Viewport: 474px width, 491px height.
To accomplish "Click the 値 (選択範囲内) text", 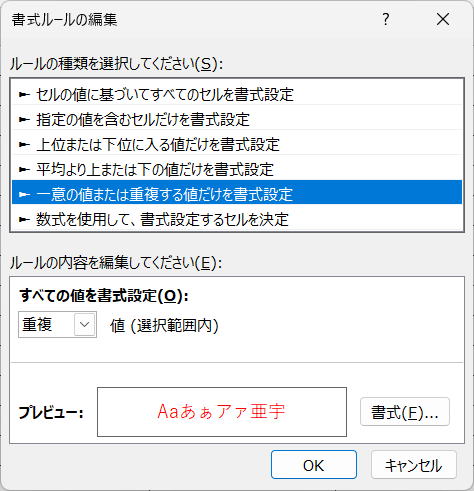I will (x=164, y=326).
